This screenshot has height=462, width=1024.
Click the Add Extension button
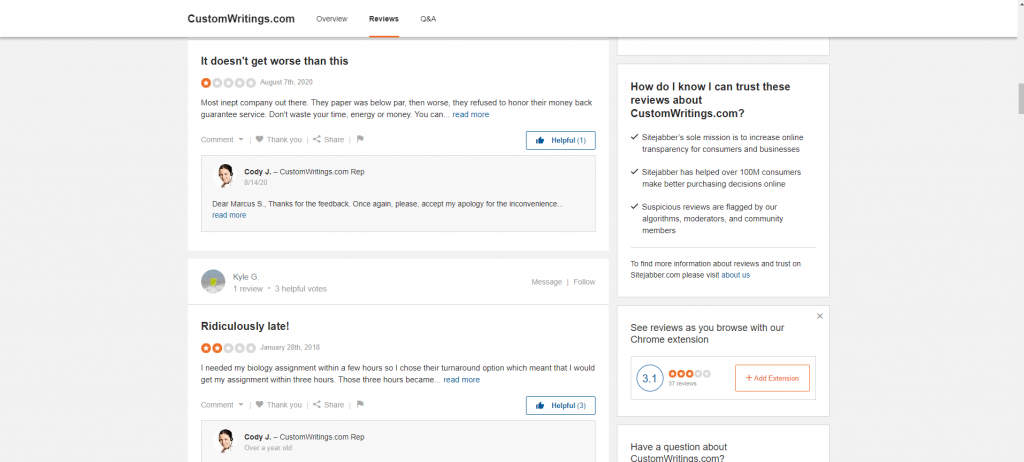772,378
